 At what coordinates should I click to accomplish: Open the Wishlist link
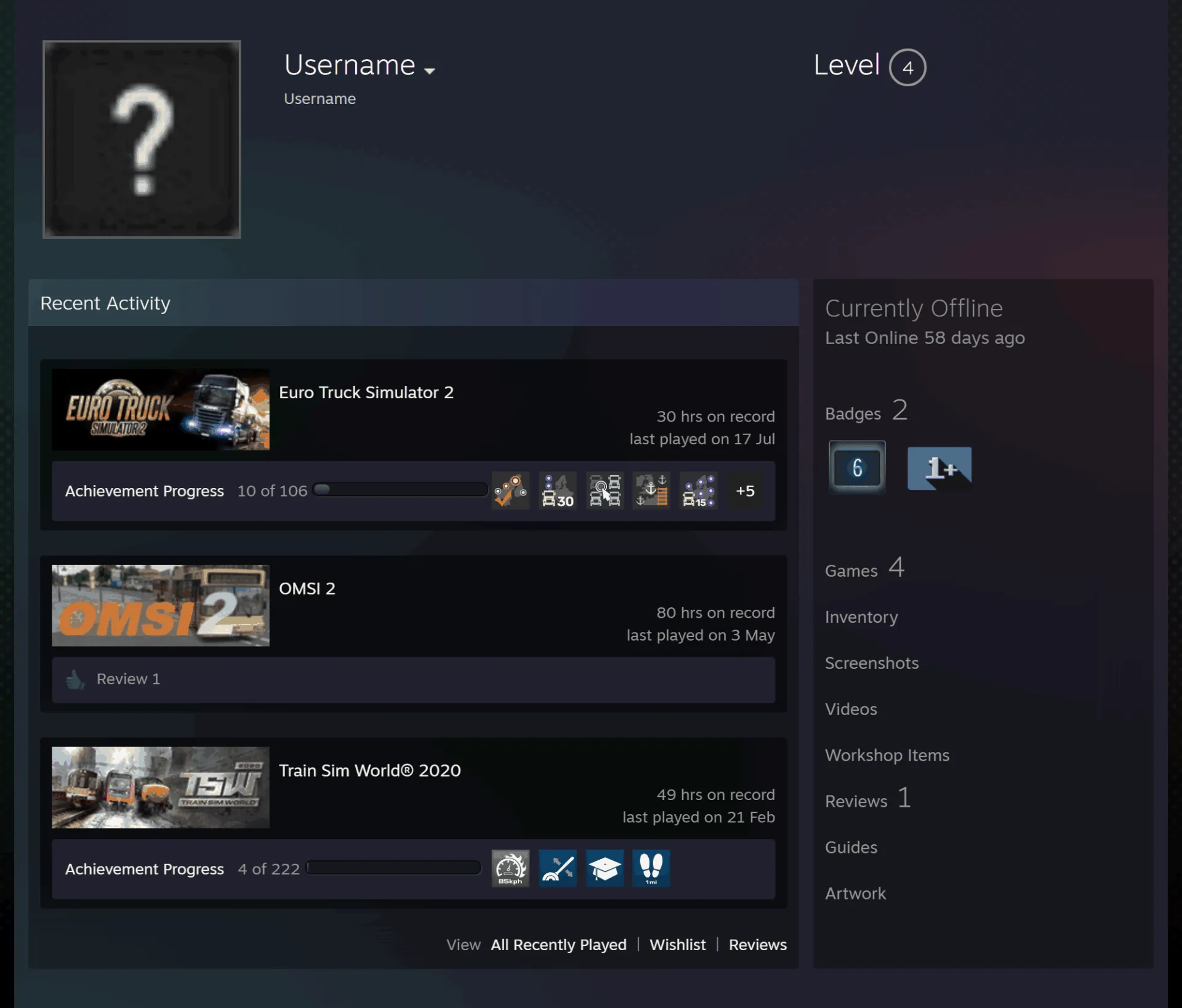(x=677, y=945)
